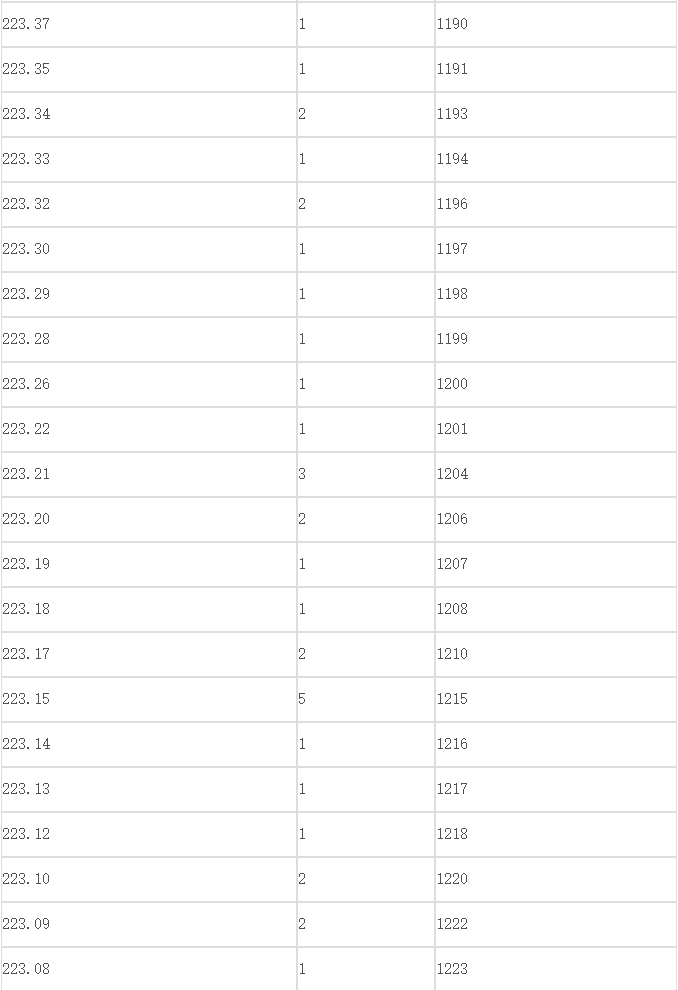The image size is (678, 990).
Task: Click the count 3 in the 223.21 row
Action: [366, 474]
